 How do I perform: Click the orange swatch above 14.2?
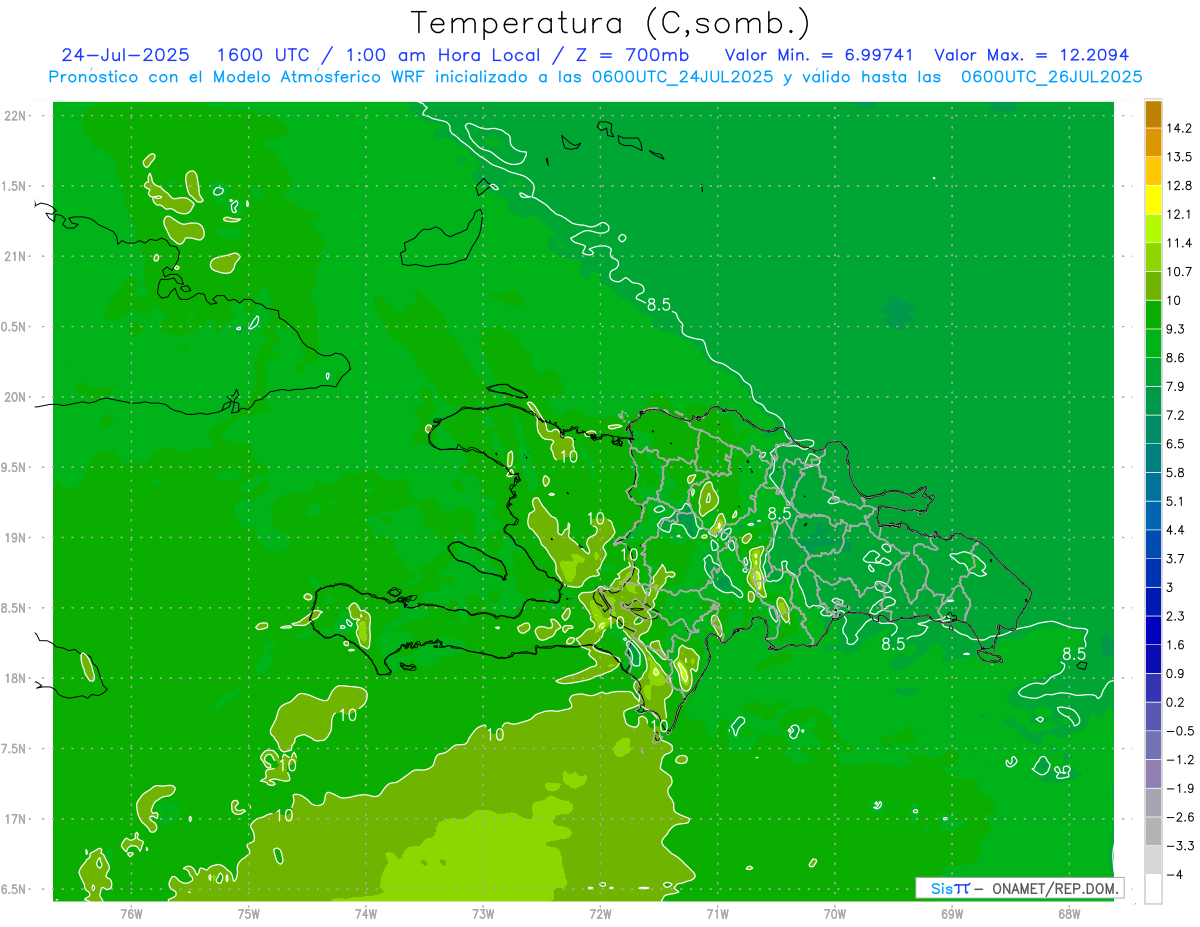coord(1153,114)
